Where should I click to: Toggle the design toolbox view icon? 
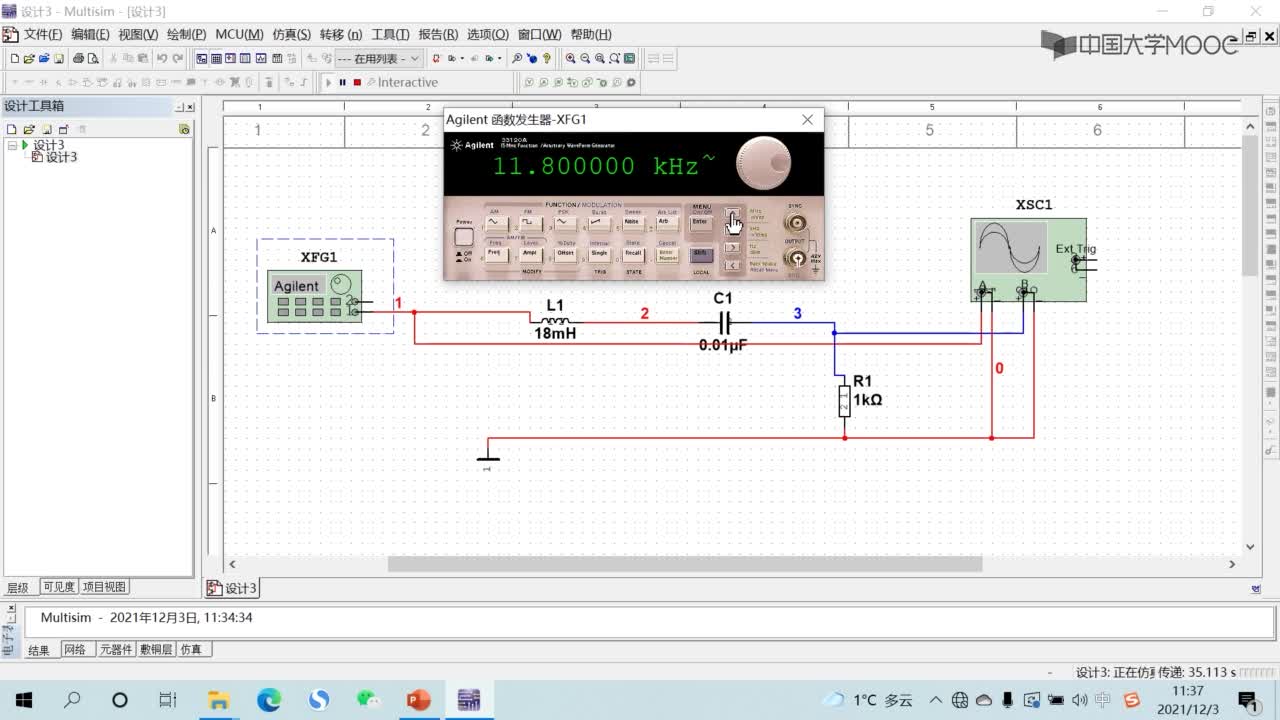coord(202,59)
